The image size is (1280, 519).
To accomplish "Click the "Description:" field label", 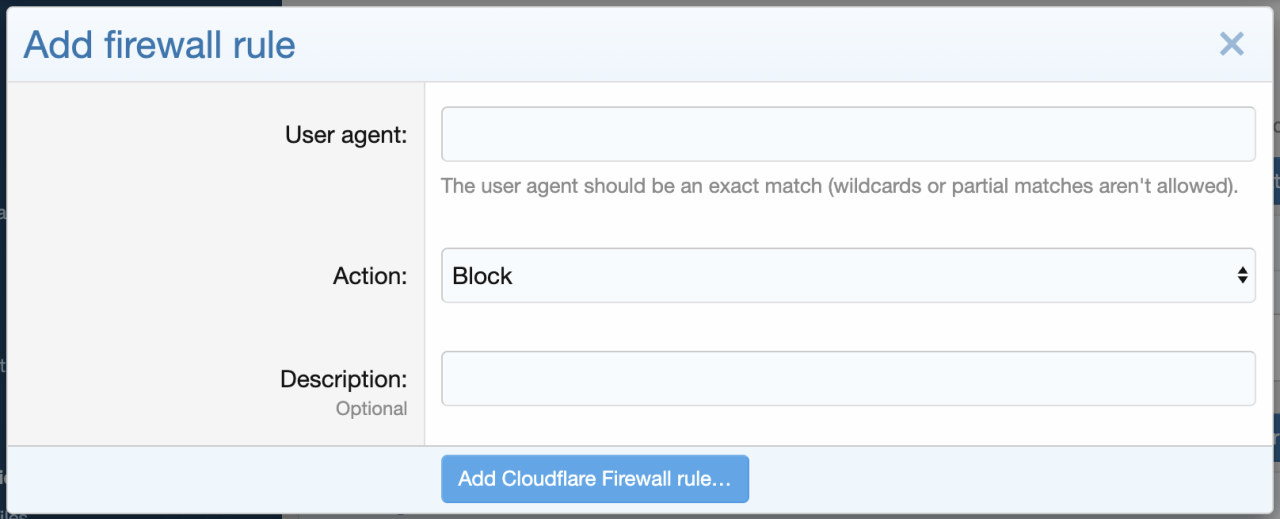I will (343, 379).
